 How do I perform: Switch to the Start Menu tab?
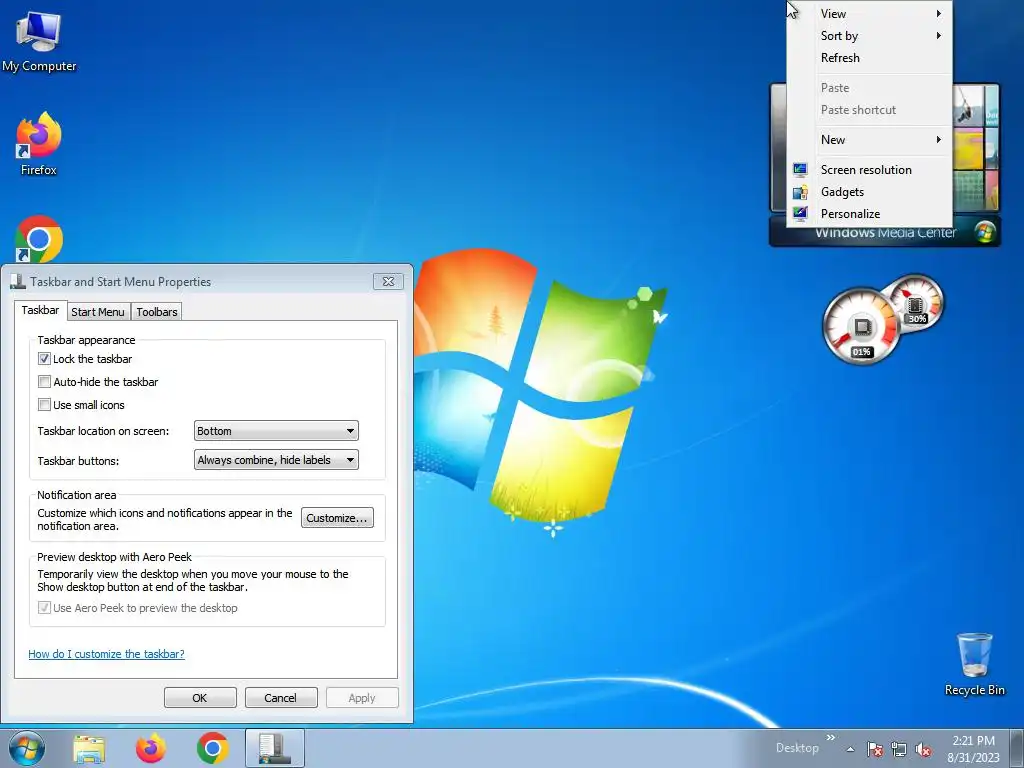click(x=97, y=312)
